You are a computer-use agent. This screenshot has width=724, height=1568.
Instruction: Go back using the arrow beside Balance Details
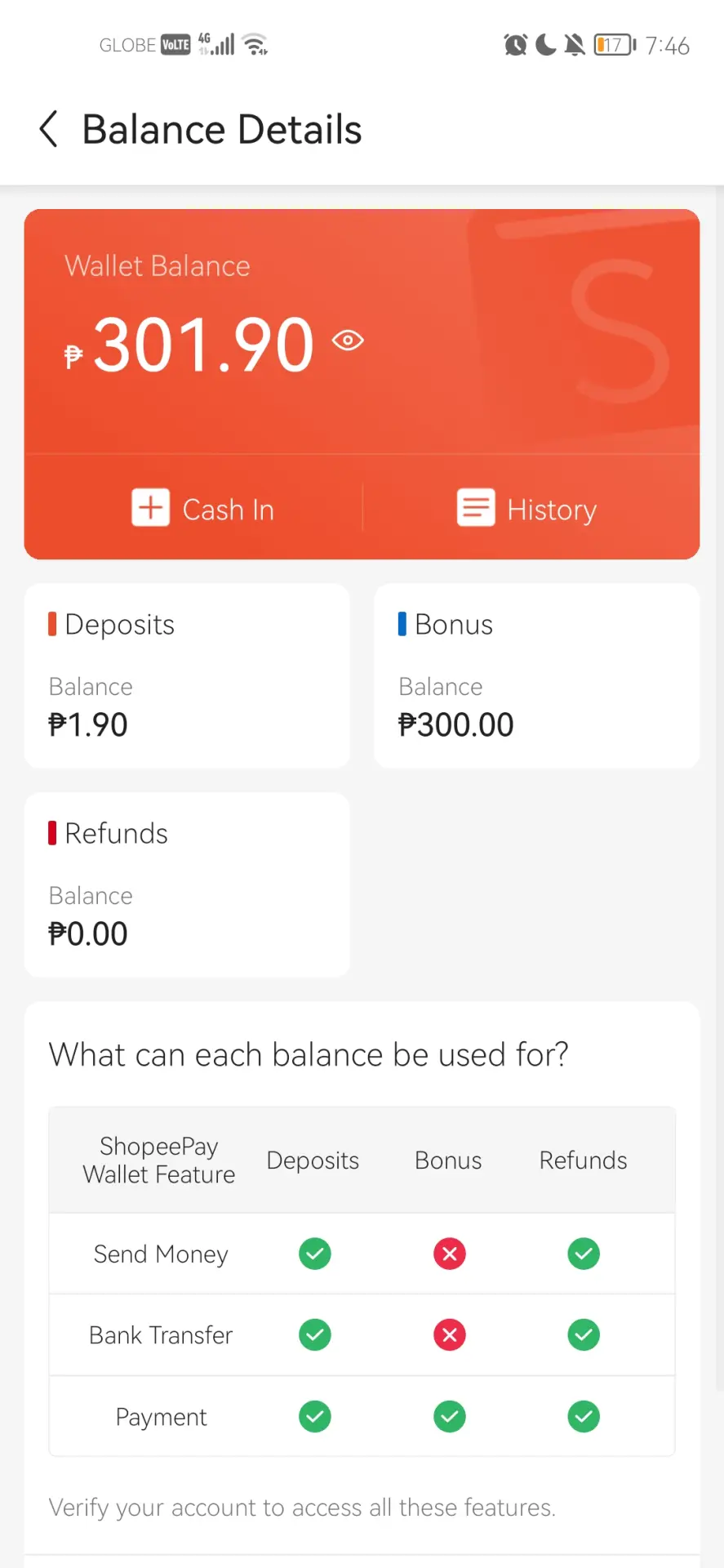click(x=49, y=129)
